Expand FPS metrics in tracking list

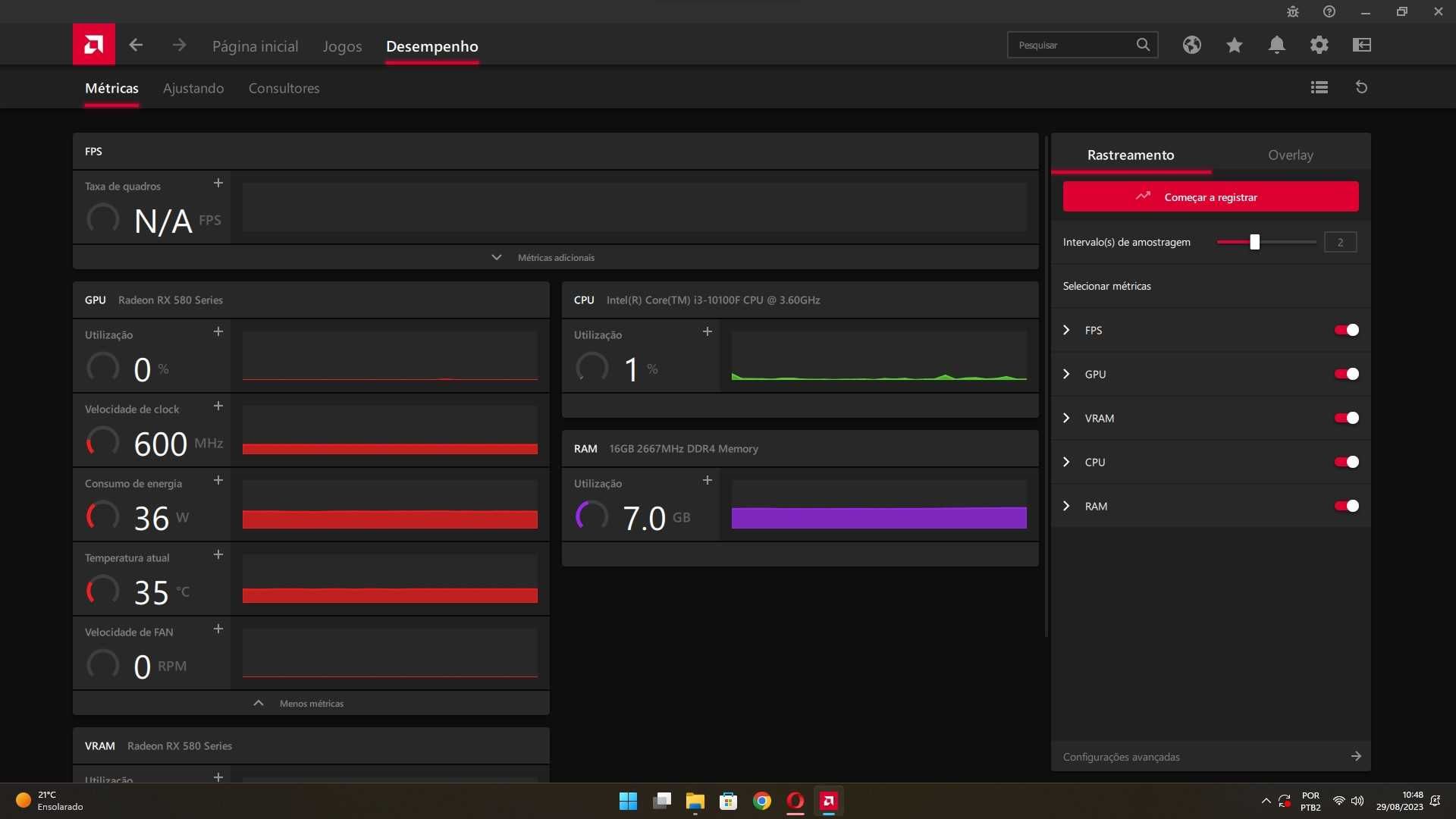tap(1066, 330)
